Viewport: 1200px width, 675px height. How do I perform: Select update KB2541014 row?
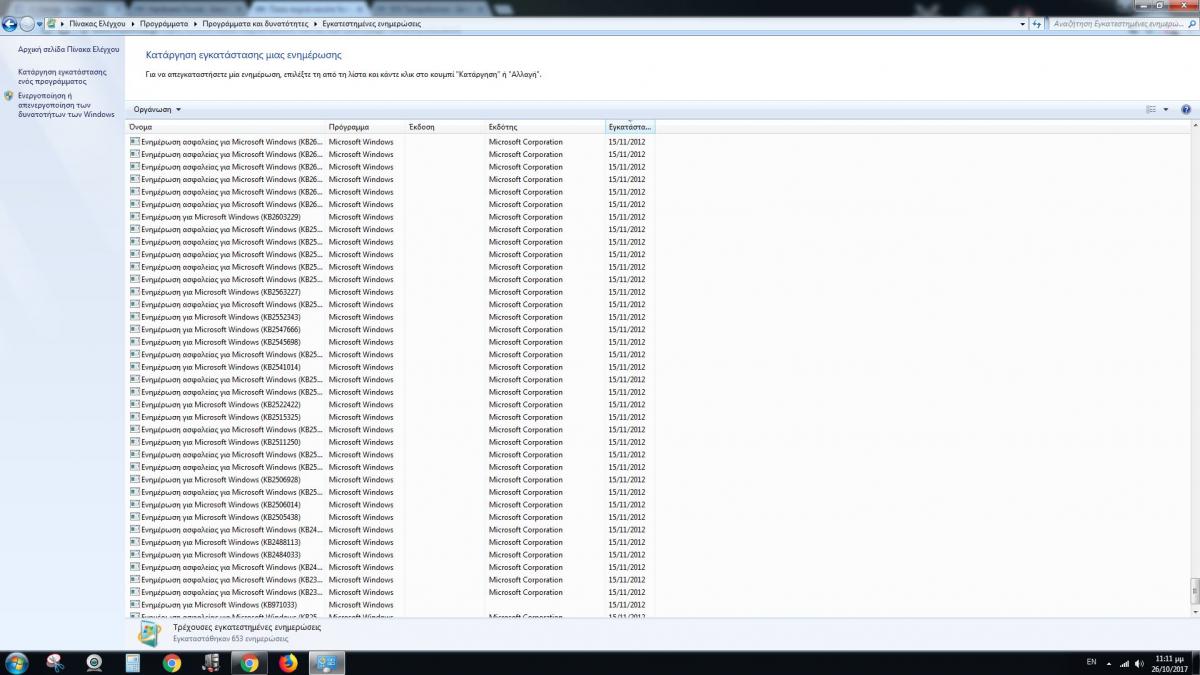point(391,367)
